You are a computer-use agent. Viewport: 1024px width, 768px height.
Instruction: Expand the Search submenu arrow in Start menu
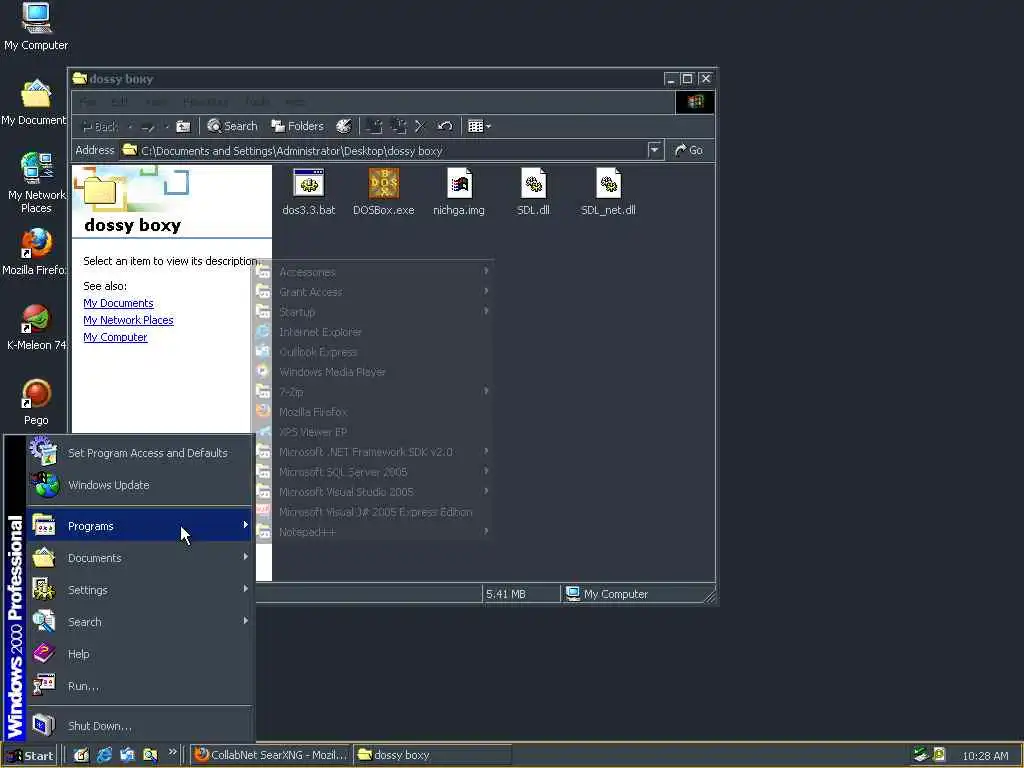point(246,620)
